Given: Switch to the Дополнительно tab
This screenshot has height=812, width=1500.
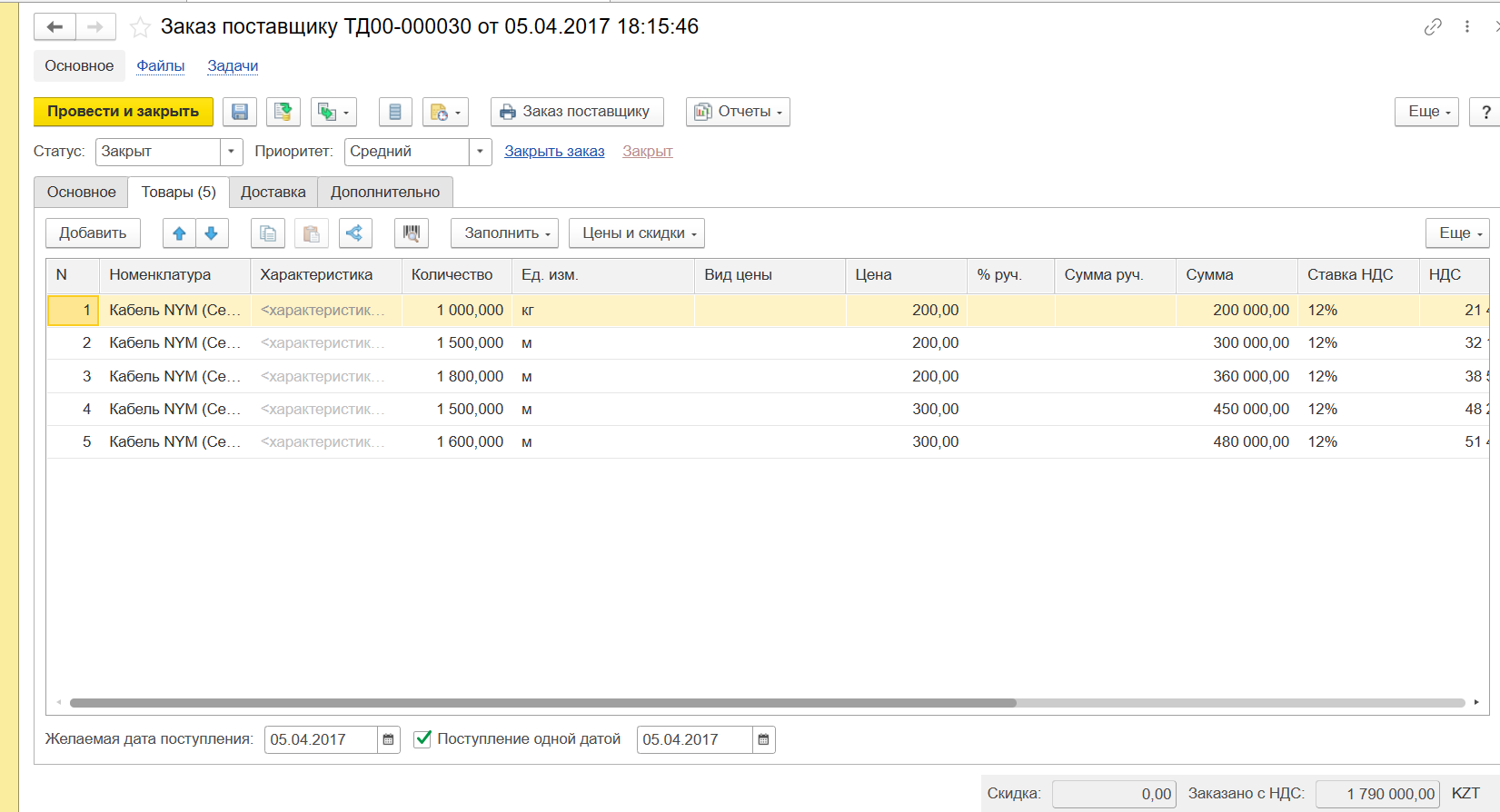Looking at the screenshot, I should (385, 193).
